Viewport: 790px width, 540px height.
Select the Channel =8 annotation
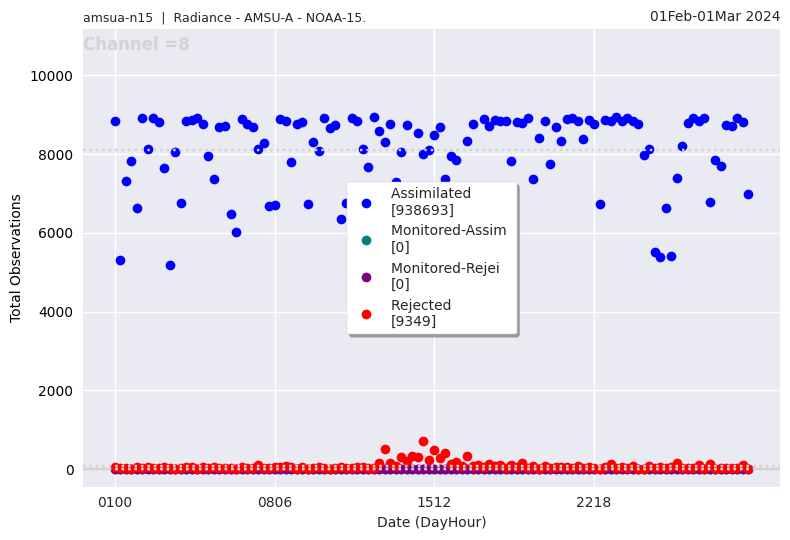136,45
